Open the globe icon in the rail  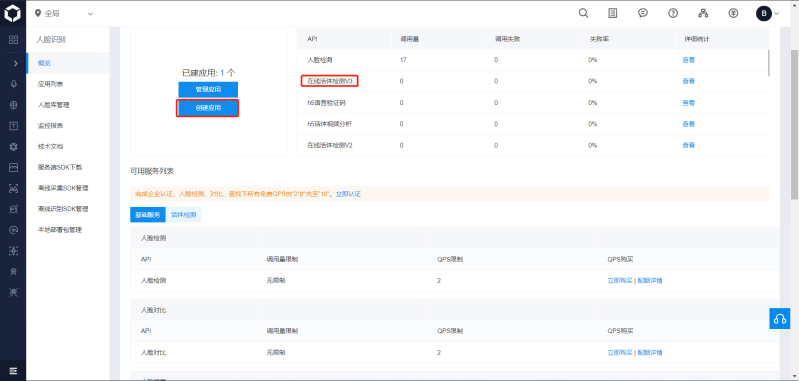14,105
